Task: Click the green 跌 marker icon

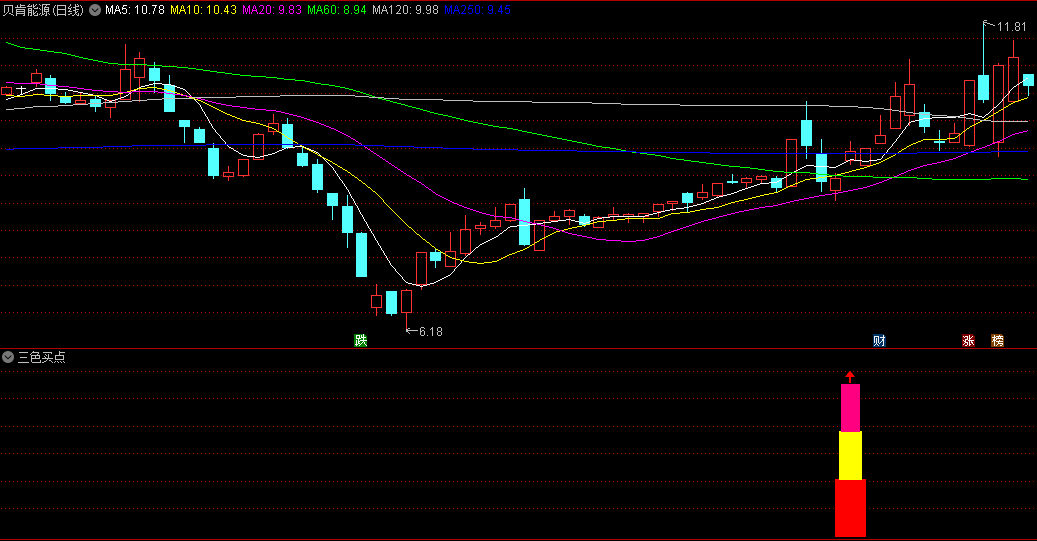Action: click(x=360, y=341)
